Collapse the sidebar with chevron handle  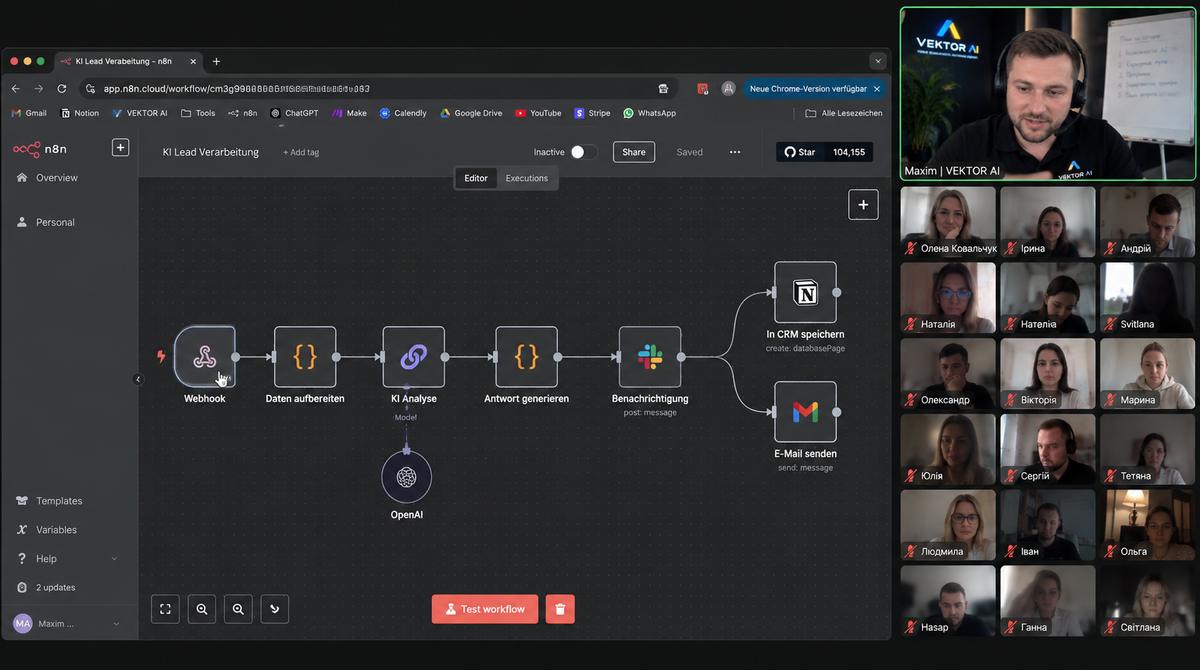pos(138,379)
